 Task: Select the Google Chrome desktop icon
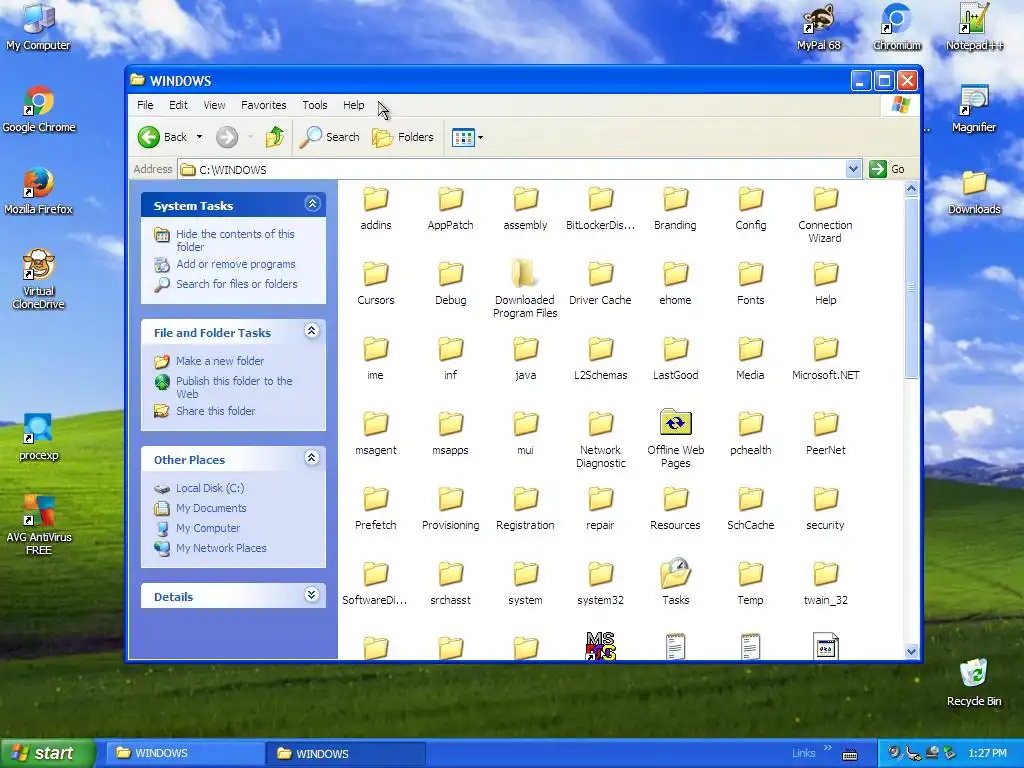tap(39, 110)
